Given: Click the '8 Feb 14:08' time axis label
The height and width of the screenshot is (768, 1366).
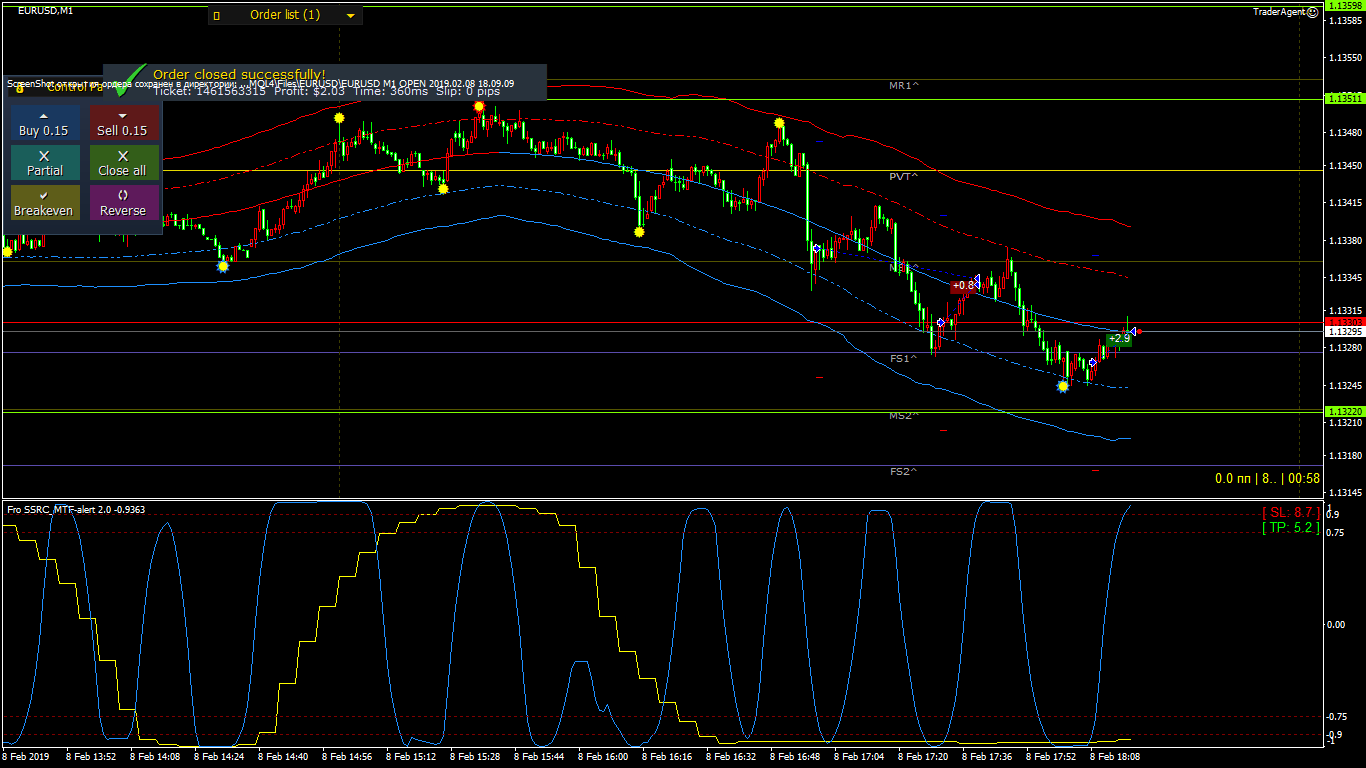Looking at the screenshot, I should (155, 757).
